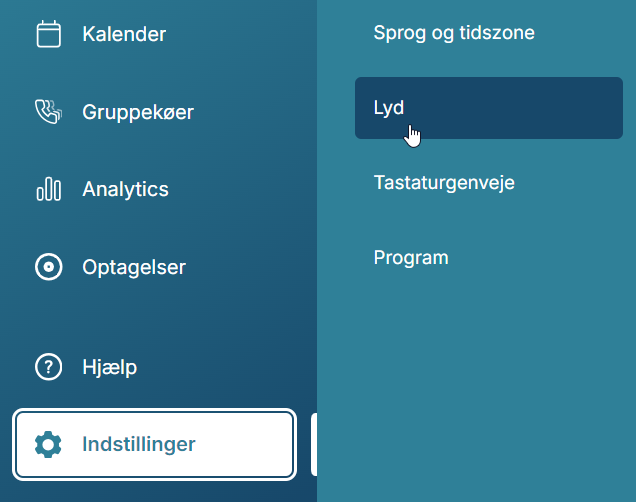Click the Hjælp text label
This screenshot has width=636, height=502.
click(x=110, y=368)
